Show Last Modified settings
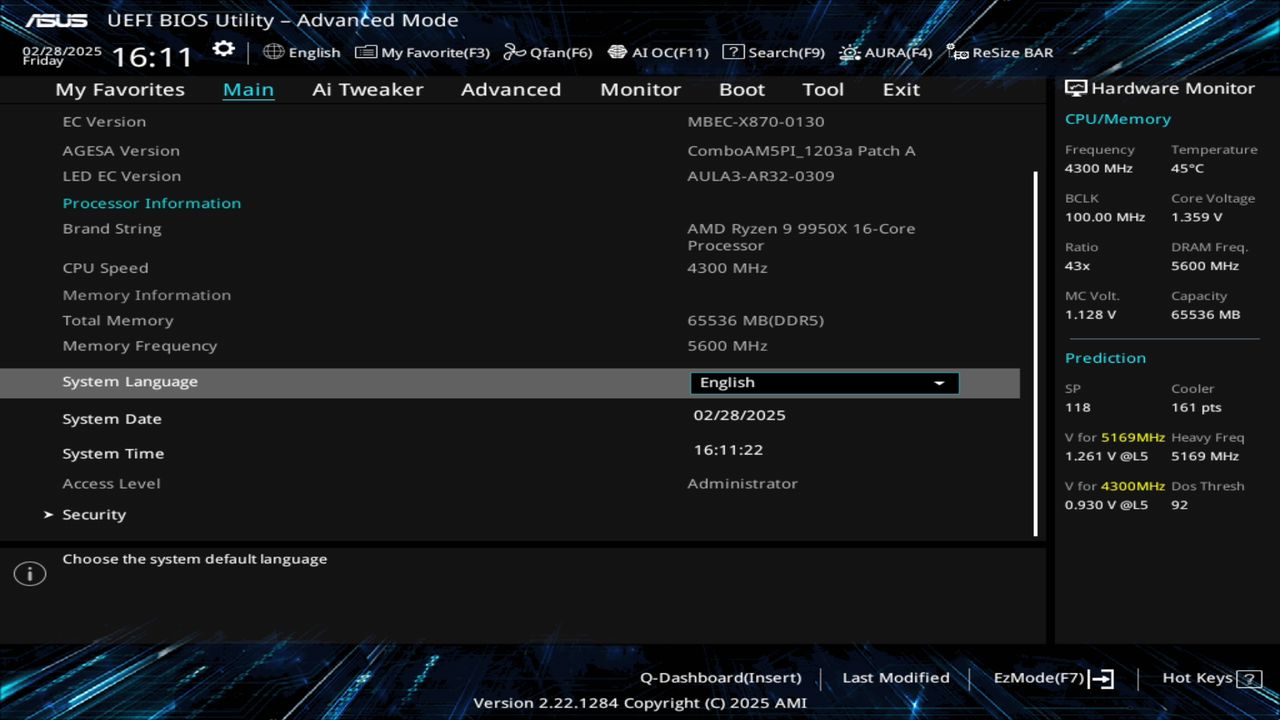 point(896,678)
